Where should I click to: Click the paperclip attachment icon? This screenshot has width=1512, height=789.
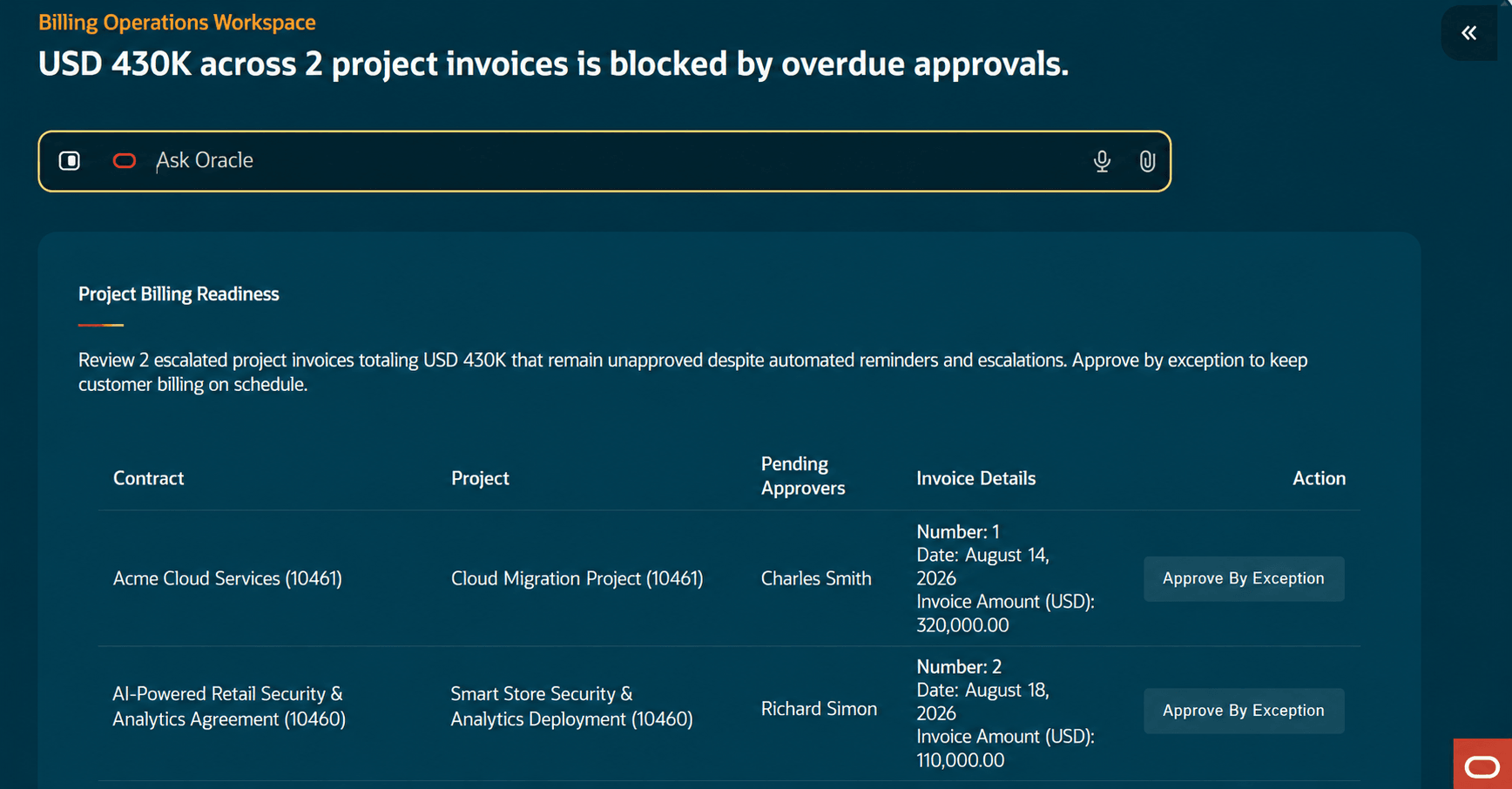[1147, 161]
